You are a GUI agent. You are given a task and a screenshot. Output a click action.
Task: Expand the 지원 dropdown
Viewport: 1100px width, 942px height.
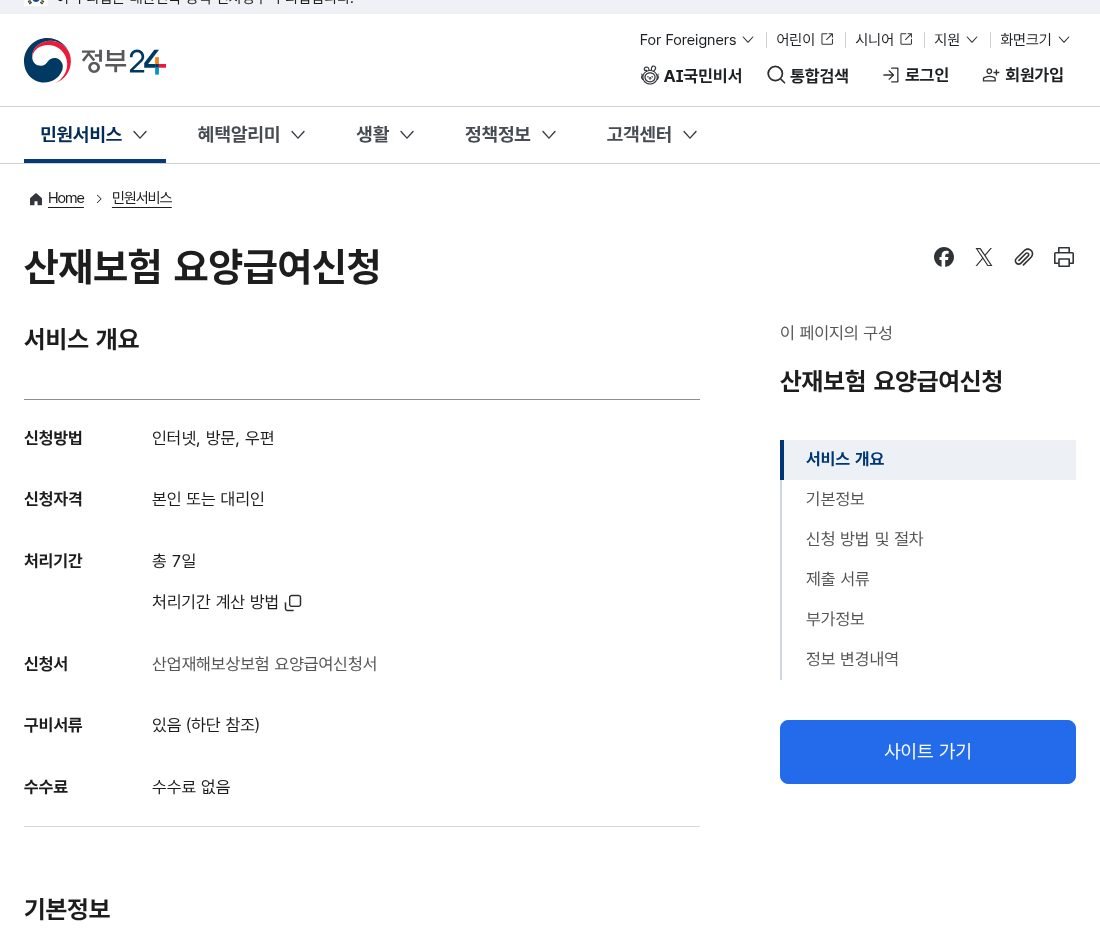point(955,39)
